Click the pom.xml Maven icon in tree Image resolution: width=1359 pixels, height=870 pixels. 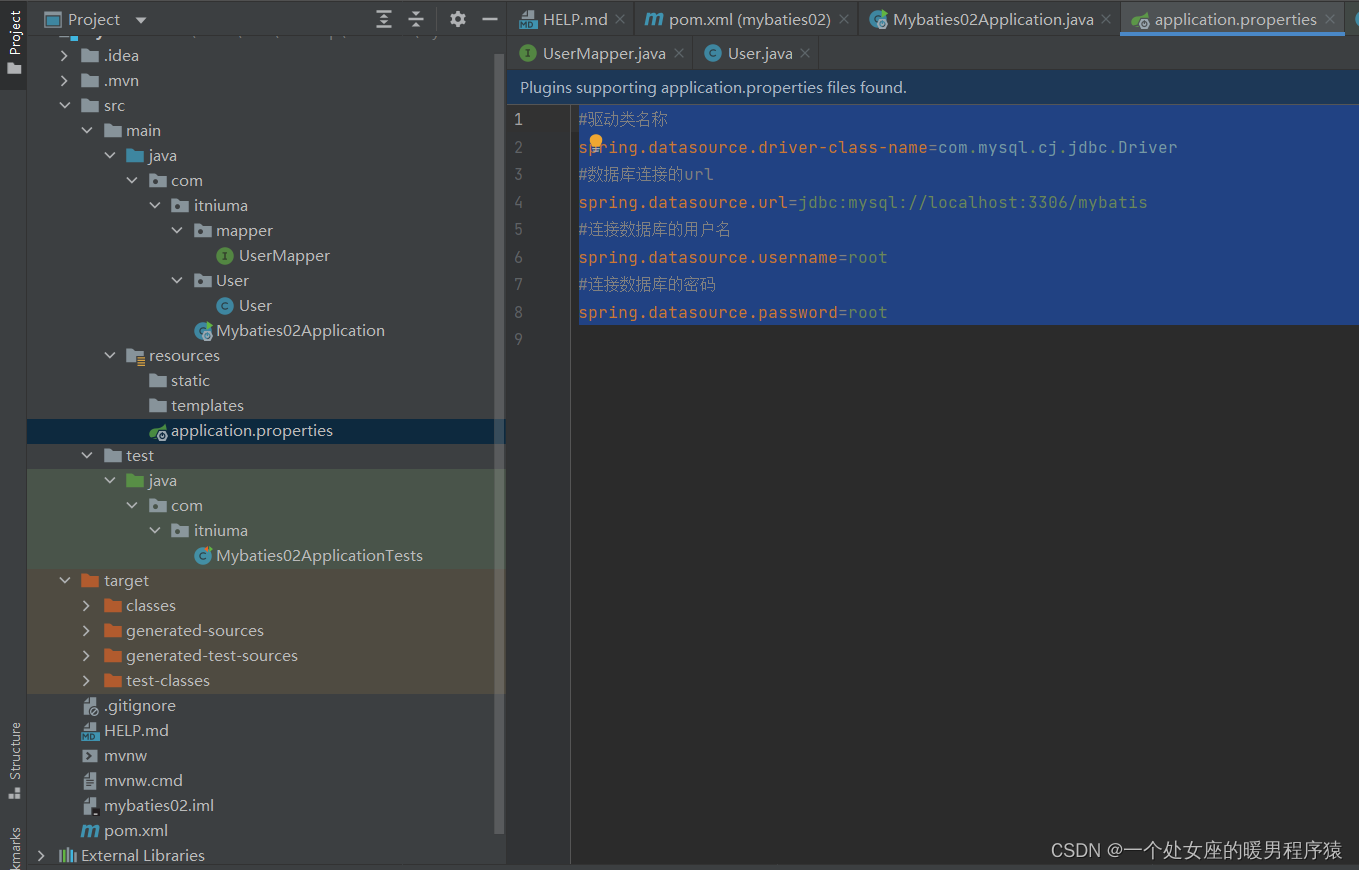click(x=91, y=831)
